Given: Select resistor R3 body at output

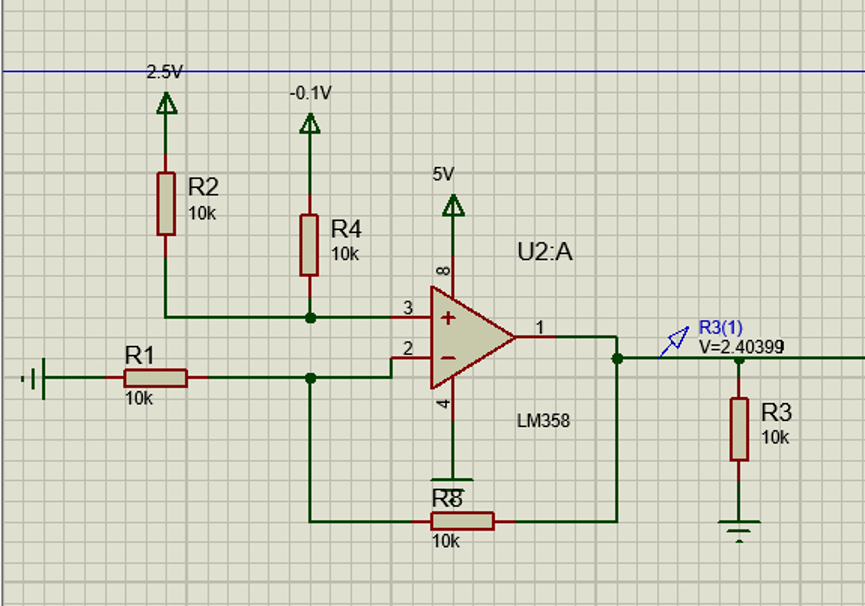Looking at the screenshot, I should click(739, 429).
